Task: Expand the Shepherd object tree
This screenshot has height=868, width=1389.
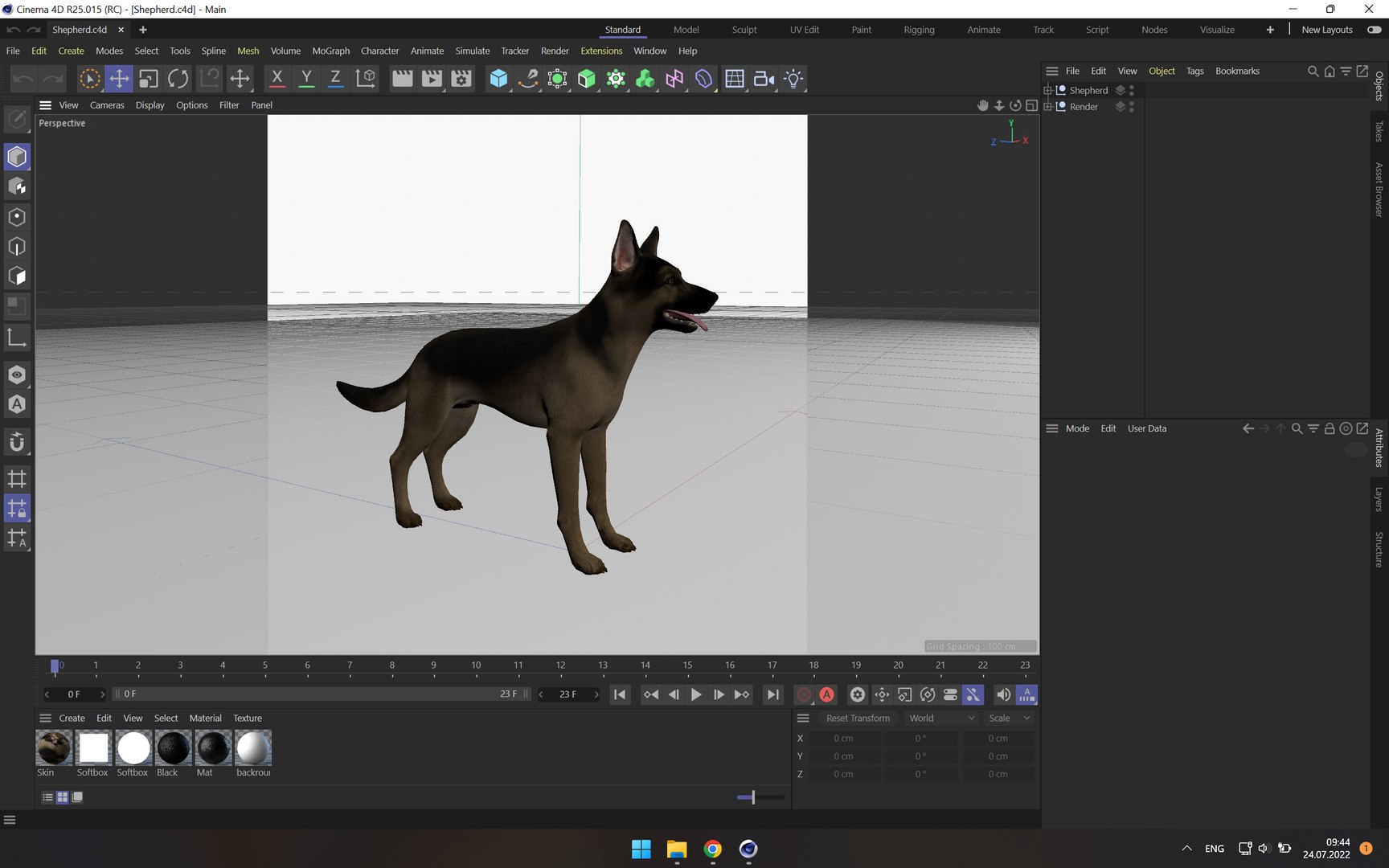Action: [1047, 91]
